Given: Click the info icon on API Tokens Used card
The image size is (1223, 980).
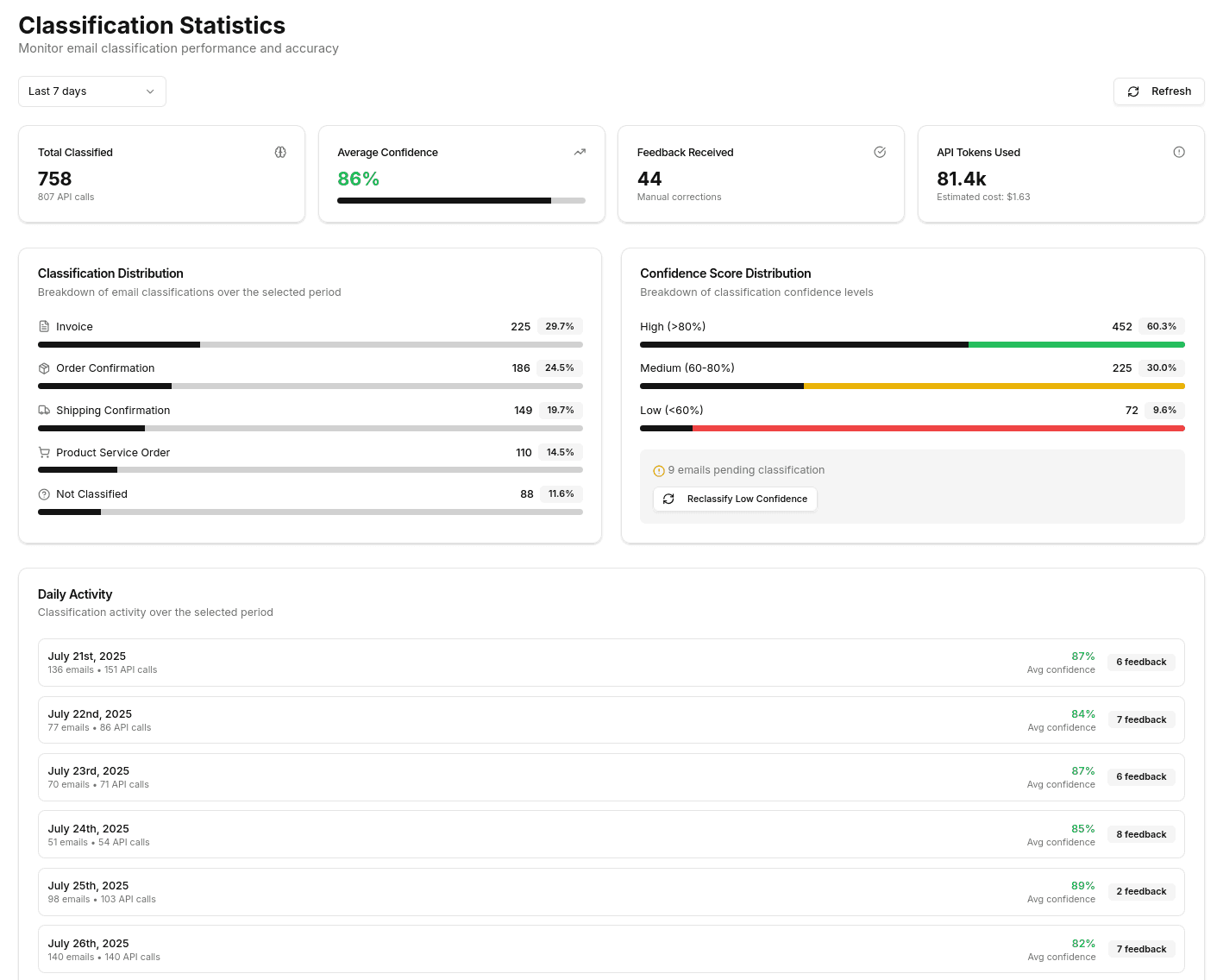Looking at the screenshot, I should [1179, 152].
